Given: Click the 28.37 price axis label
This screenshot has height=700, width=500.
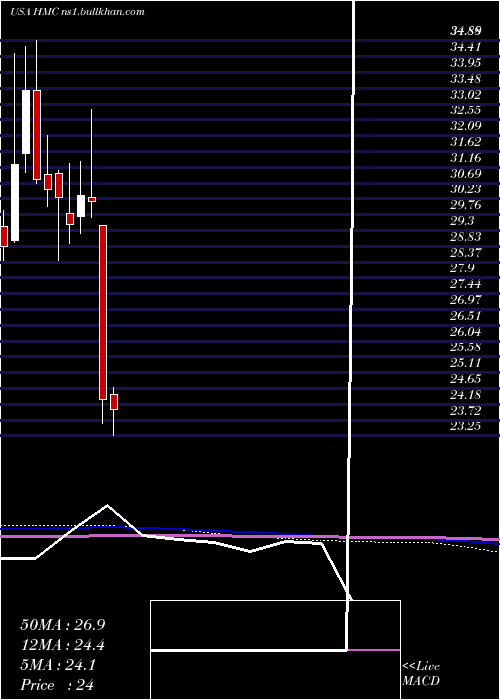Looking at the screenshot, I should tap(466, 253).
